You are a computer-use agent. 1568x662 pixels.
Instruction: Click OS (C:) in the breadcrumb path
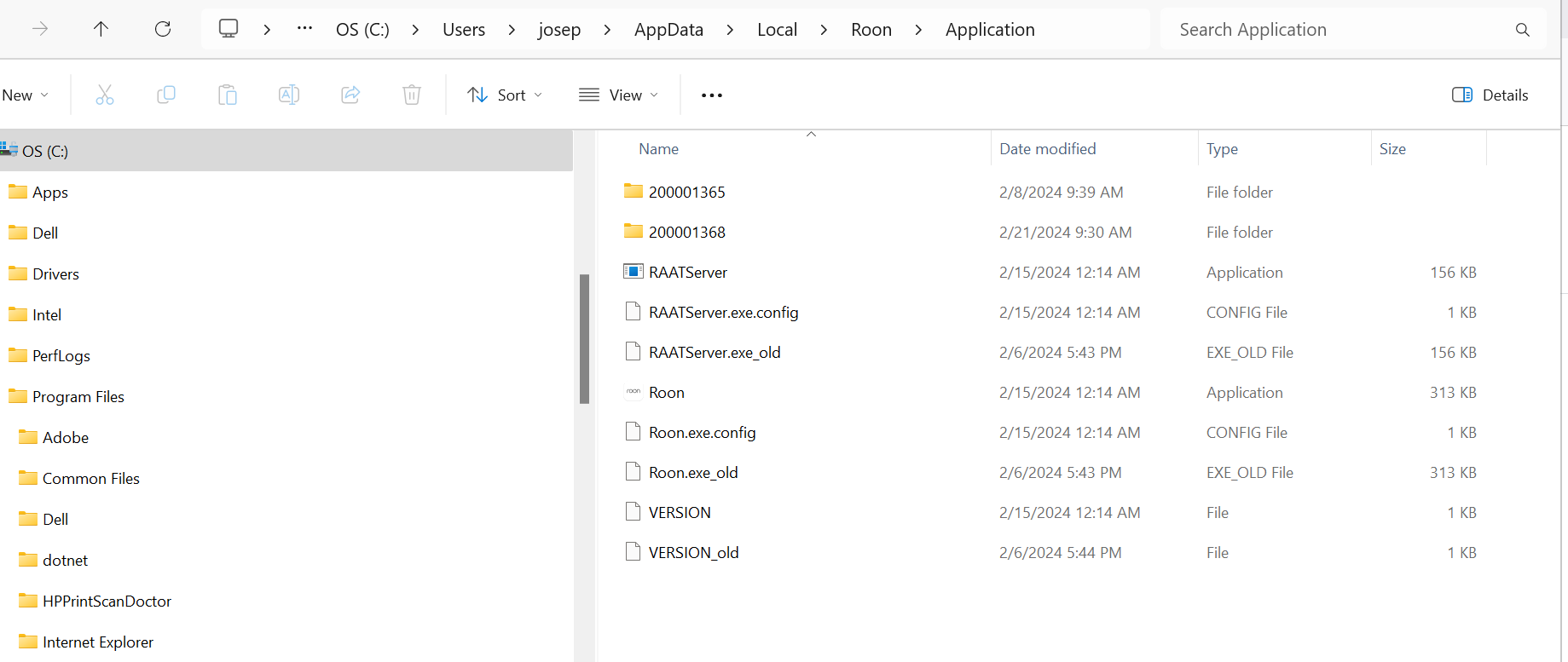[x=362, y=30]
